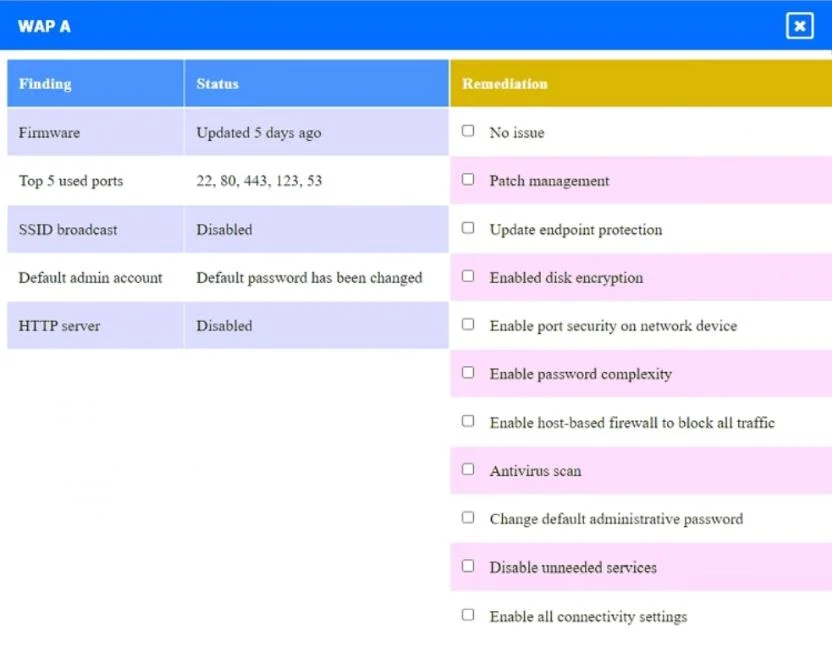Select the HTTP server finding row
The width and height of the screenshot is (832, 659).
228,326
